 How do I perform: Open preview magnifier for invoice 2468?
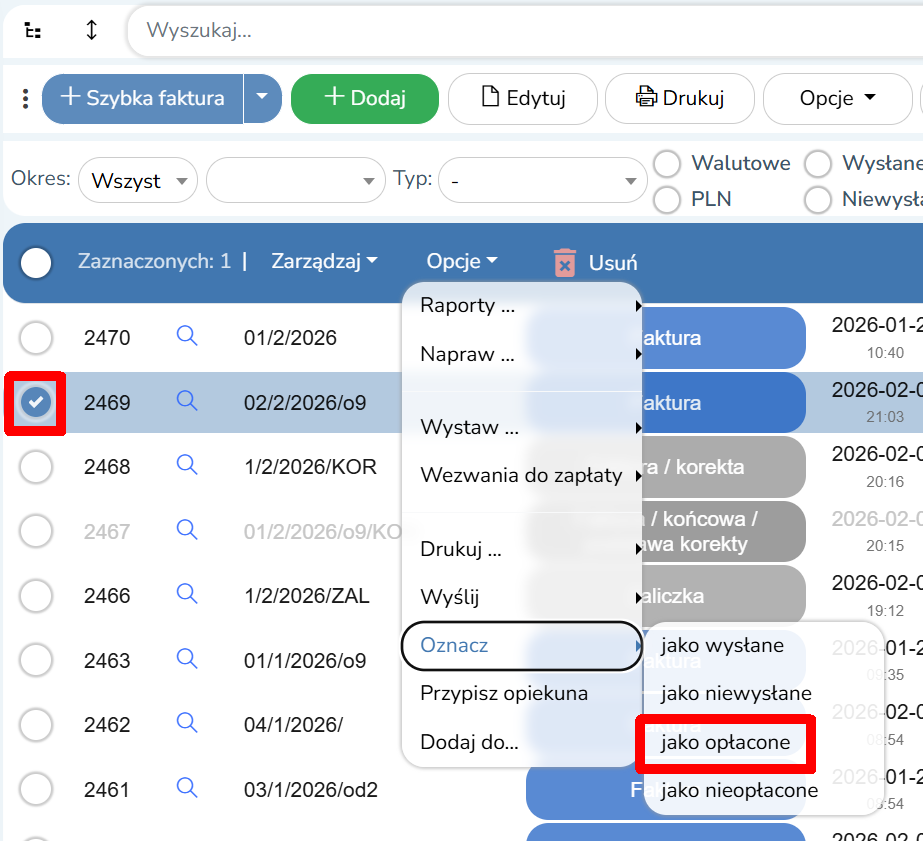coord(187,465)
